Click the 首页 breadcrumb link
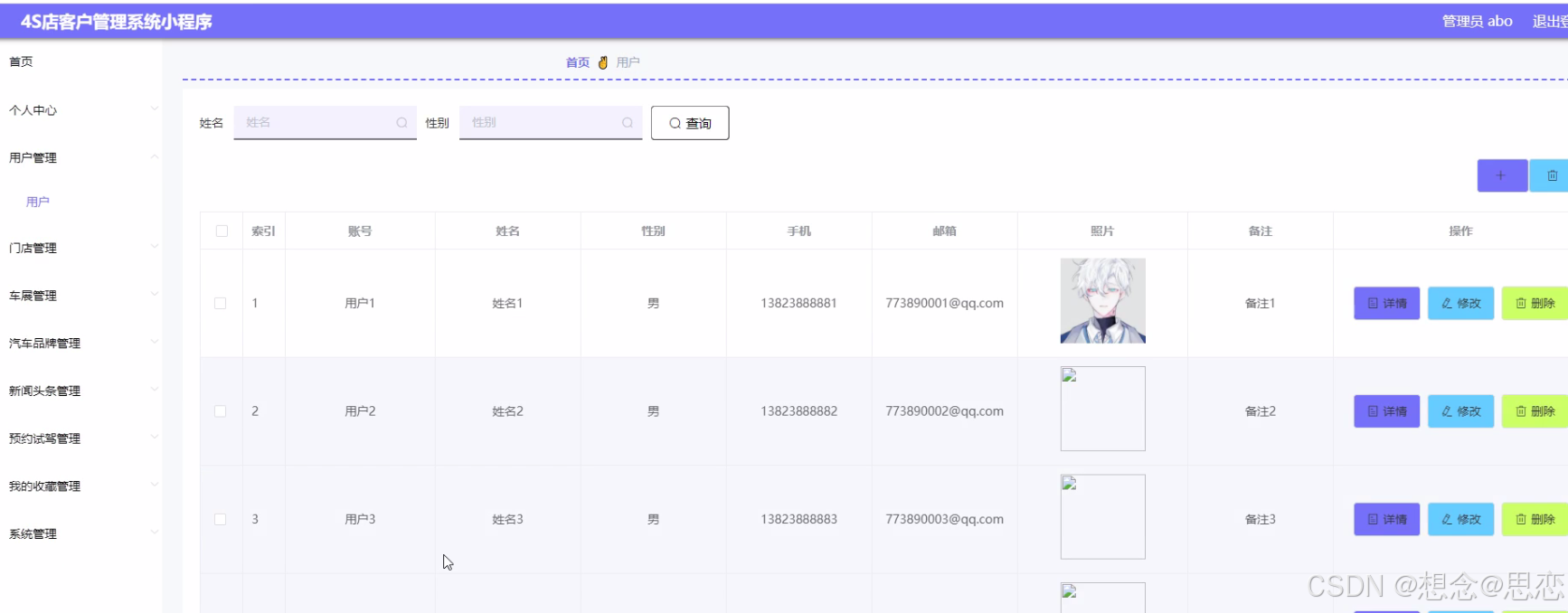Viewport: 1568px width, 613px height. tap(578, 62)
